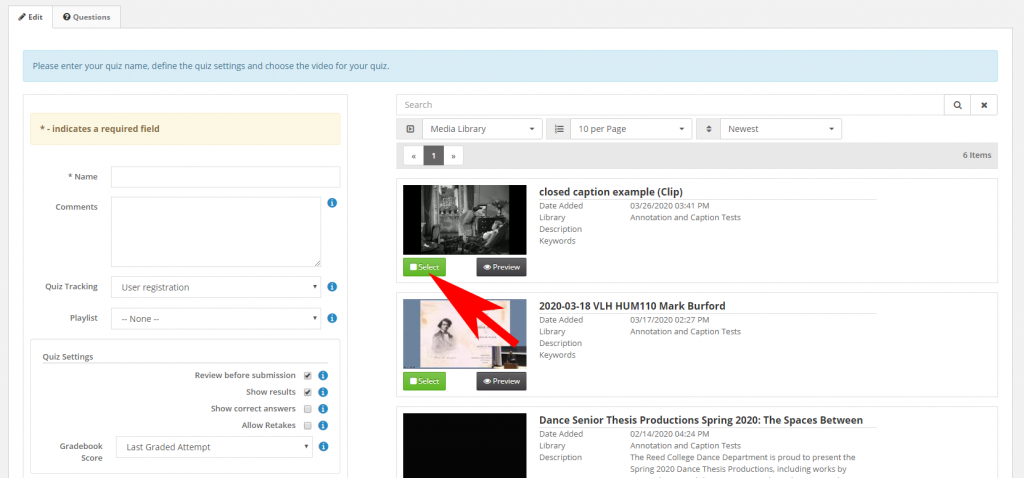This screenshot has width=1024, height=478.
Task: Go to next page with » button
Action: pyautogui.click(x=453, y=156)
